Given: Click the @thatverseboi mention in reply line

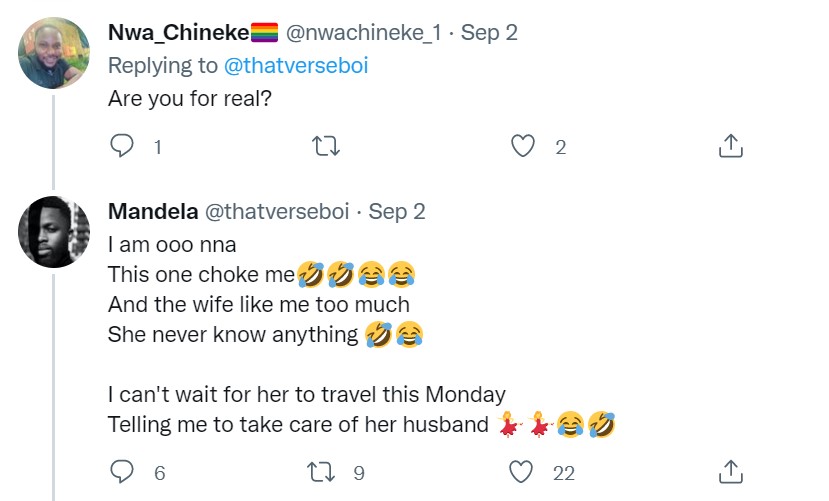Looking at the screenshot, I should point(261,67).
